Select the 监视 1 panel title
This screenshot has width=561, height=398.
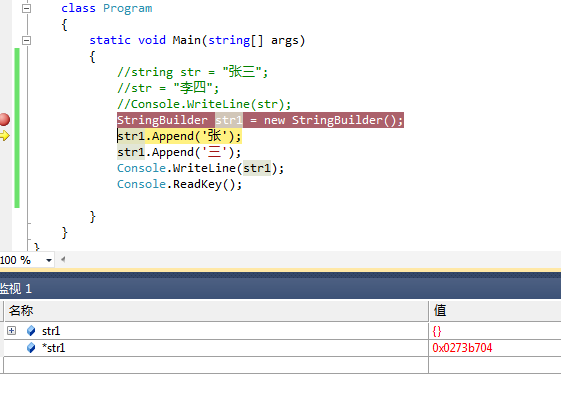click(16, 288)
